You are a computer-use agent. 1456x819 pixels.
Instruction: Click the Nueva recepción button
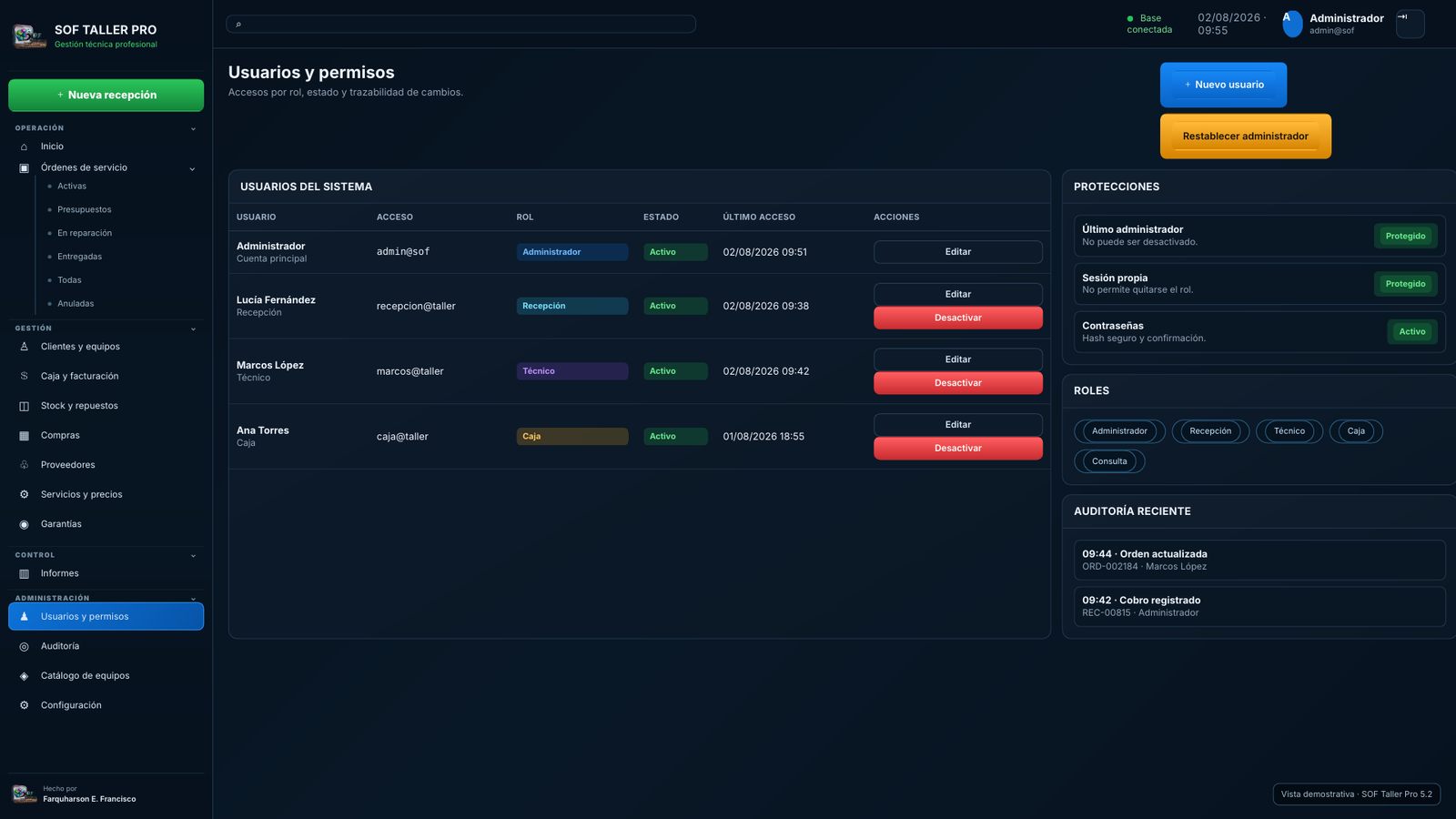tap(106, 96)
